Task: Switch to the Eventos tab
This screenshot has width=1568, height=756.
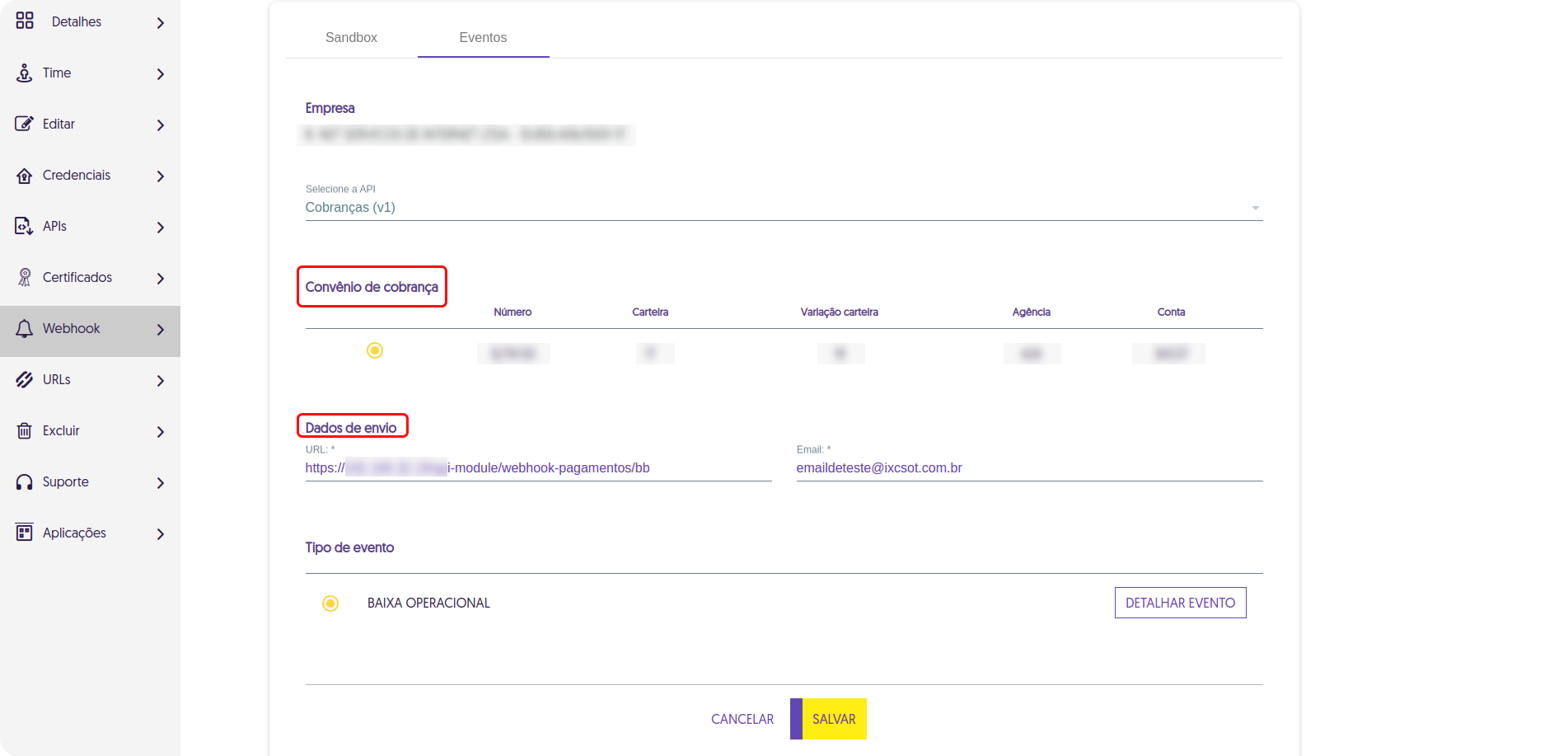Action: [x=483, y=38]
